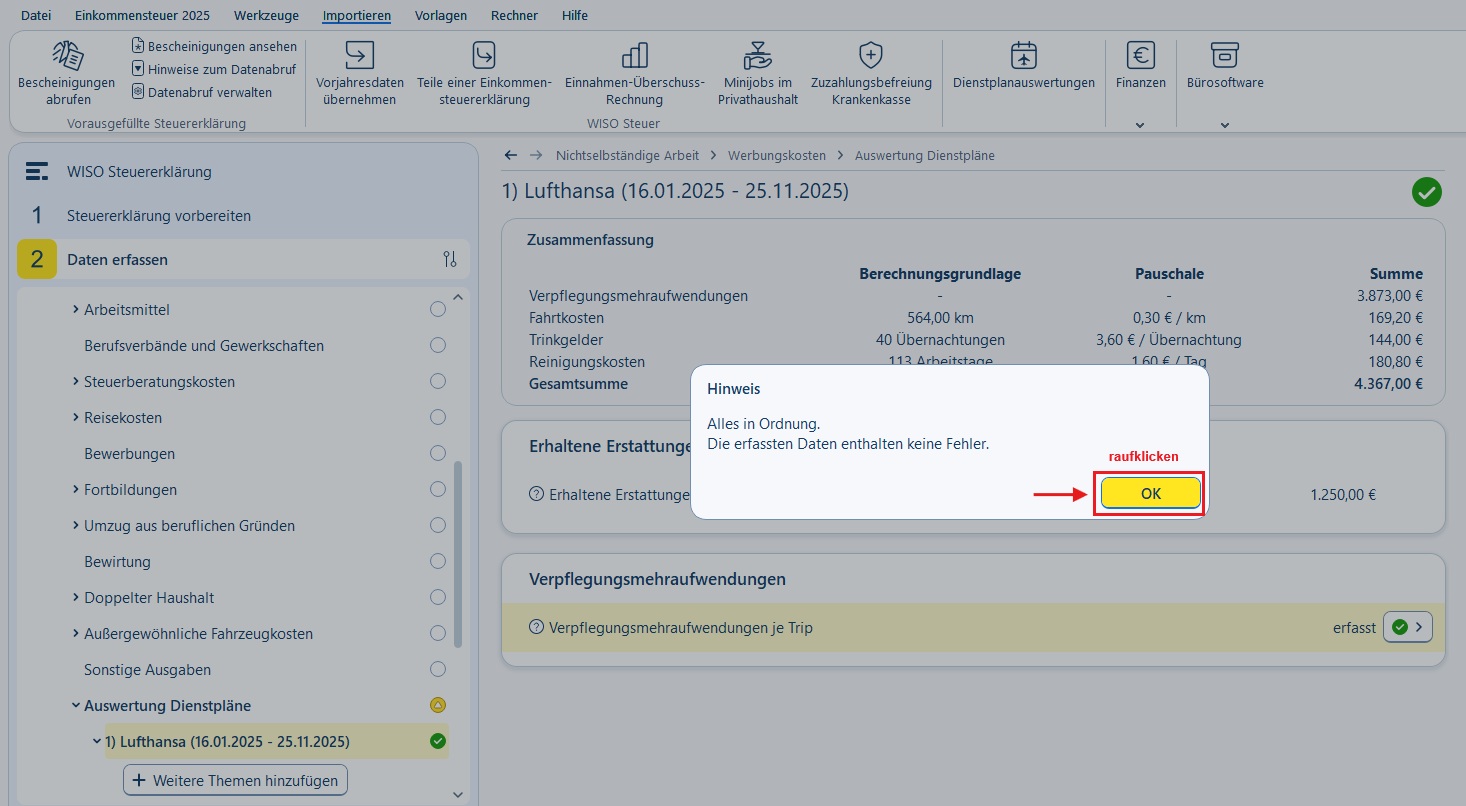Open the WISO Steuererklärung navigation menu icon
The width and height of the screenshot is (1466, 806).
coord(37,172)
